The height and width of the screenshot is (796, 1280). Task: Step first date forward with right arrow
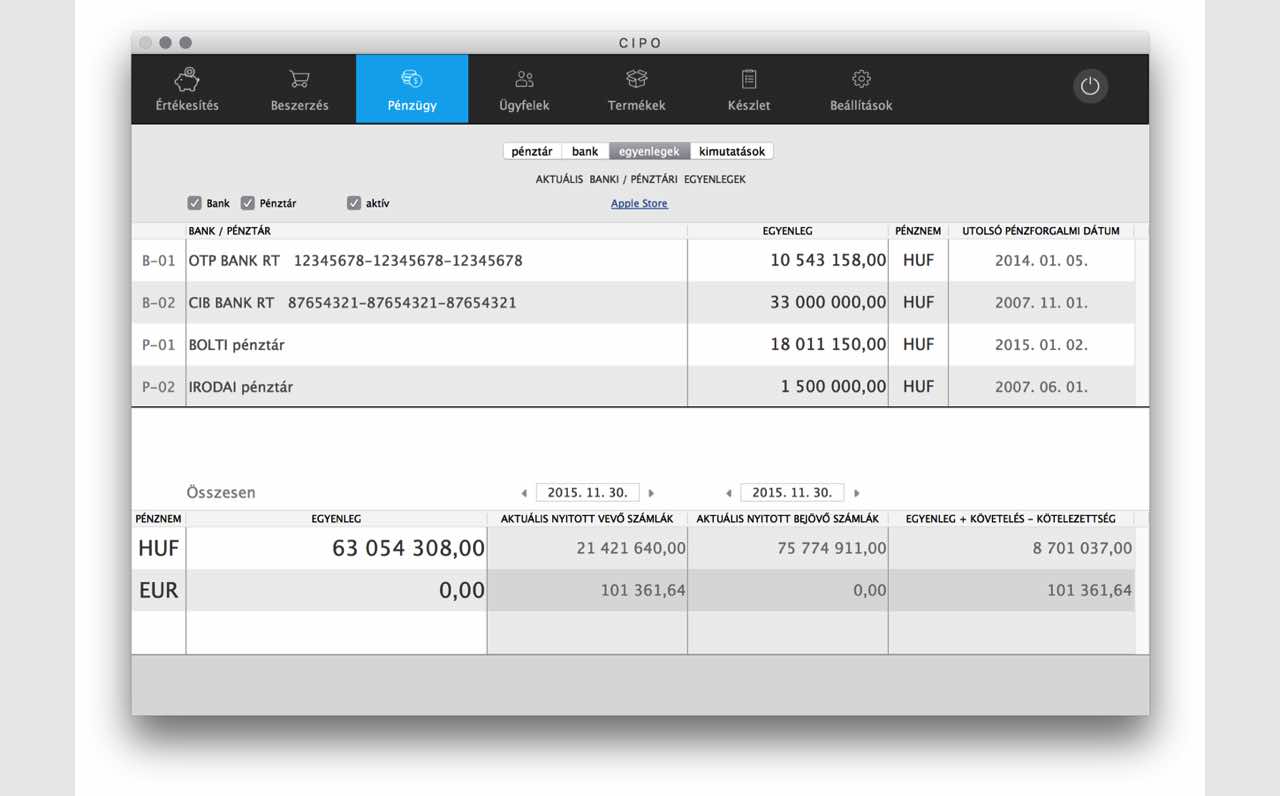652,493
